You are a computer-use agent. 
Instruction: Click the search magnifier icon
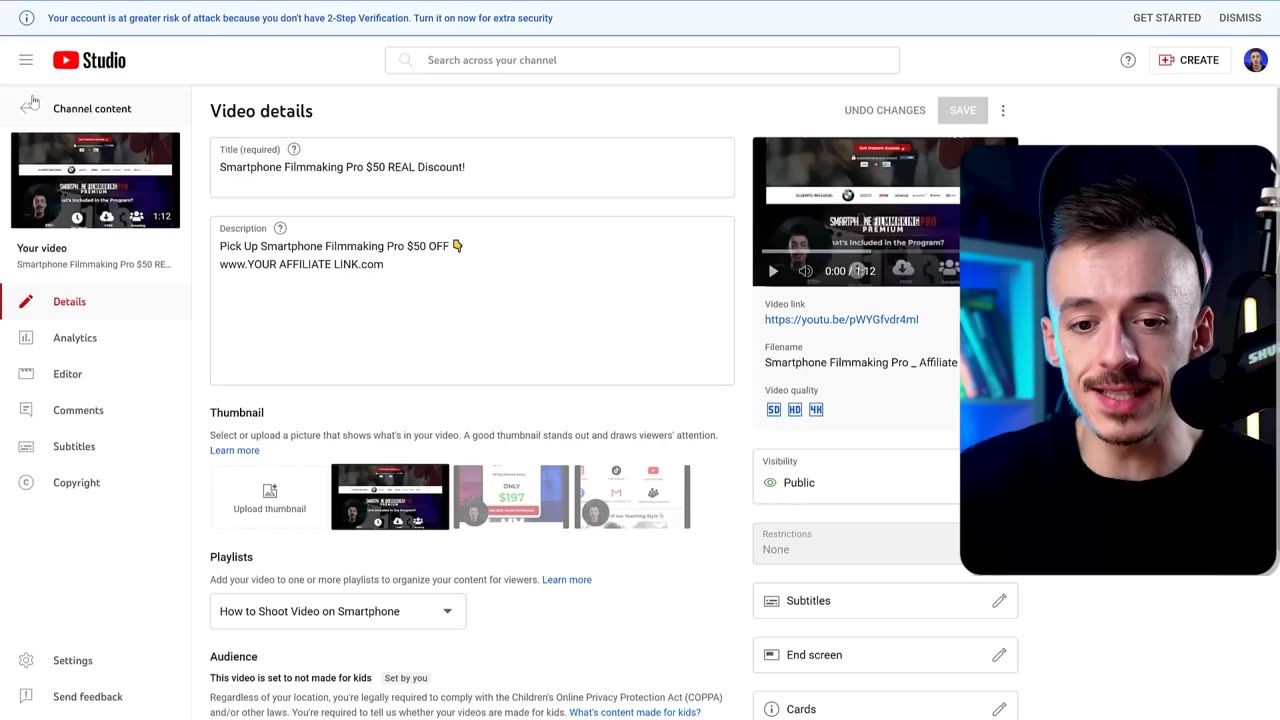coord(405,60)
